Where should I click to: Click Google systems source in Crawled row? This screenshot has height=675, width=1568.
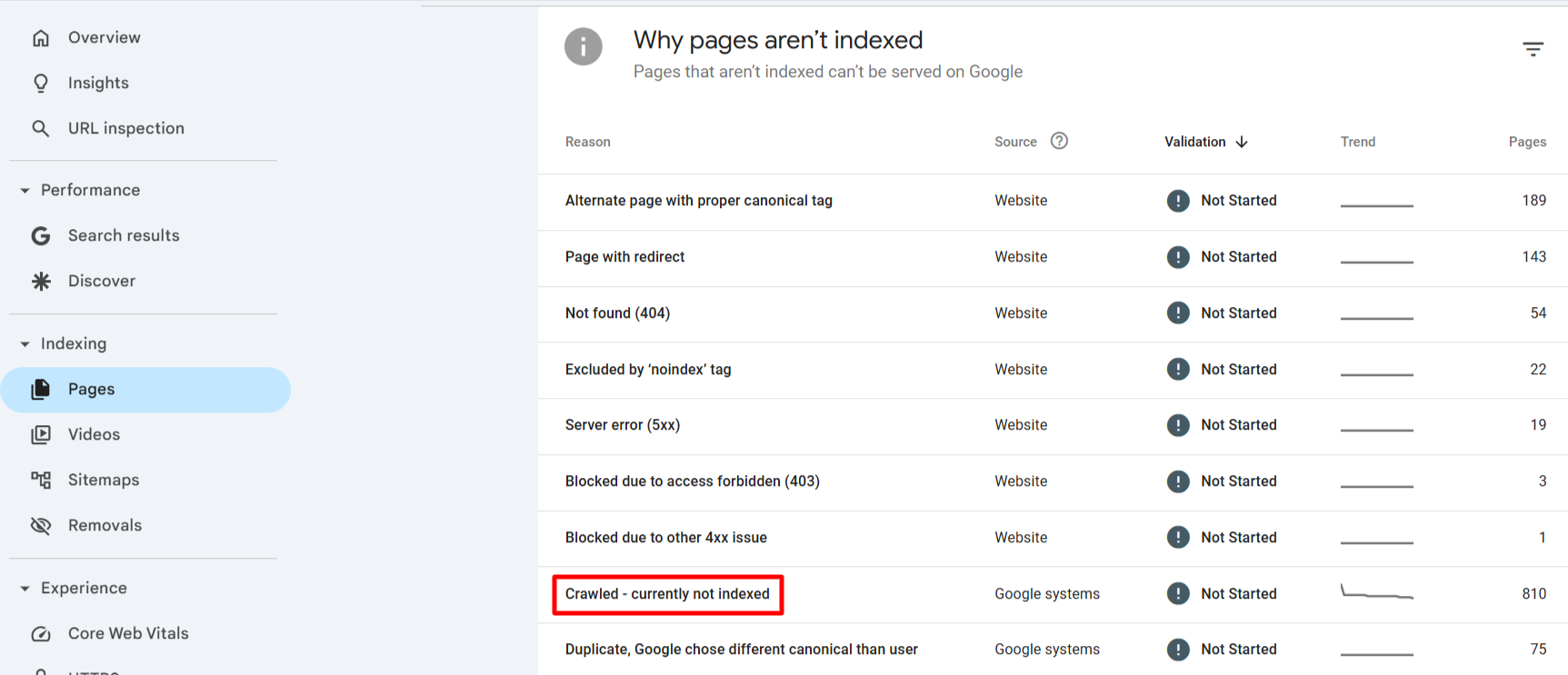(1047, 594)
